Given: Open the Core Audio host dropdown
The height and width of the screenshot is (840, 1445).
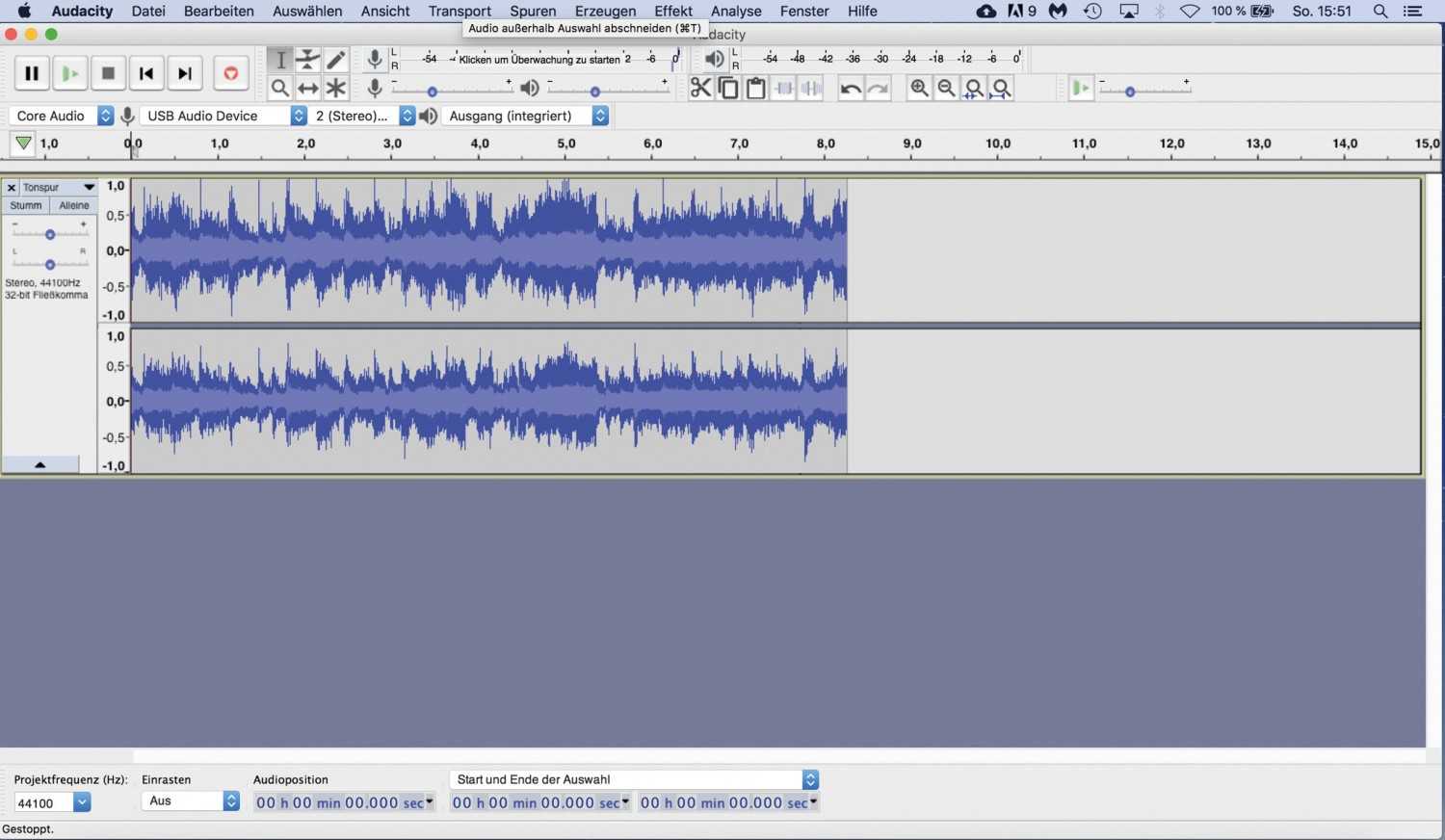Looking at the screenshot, I should point(62,116).
